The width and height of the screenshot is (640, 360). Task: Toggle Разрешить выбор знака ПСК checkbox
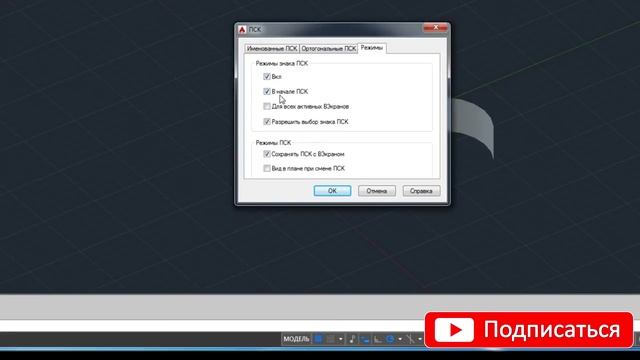(267, 122)
